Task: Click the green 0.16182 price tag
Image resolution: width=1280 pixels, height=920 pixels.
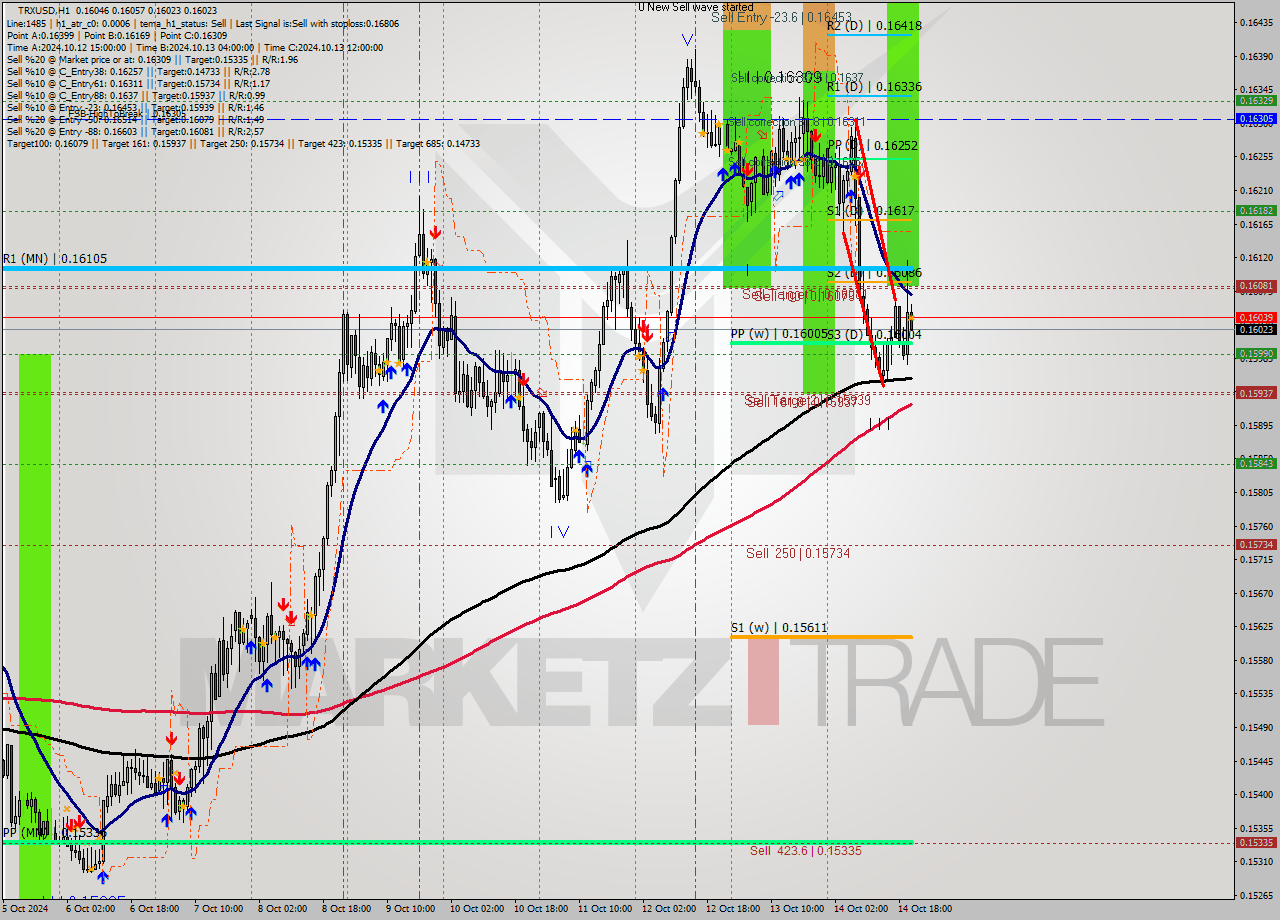Action: (1256, 210)
